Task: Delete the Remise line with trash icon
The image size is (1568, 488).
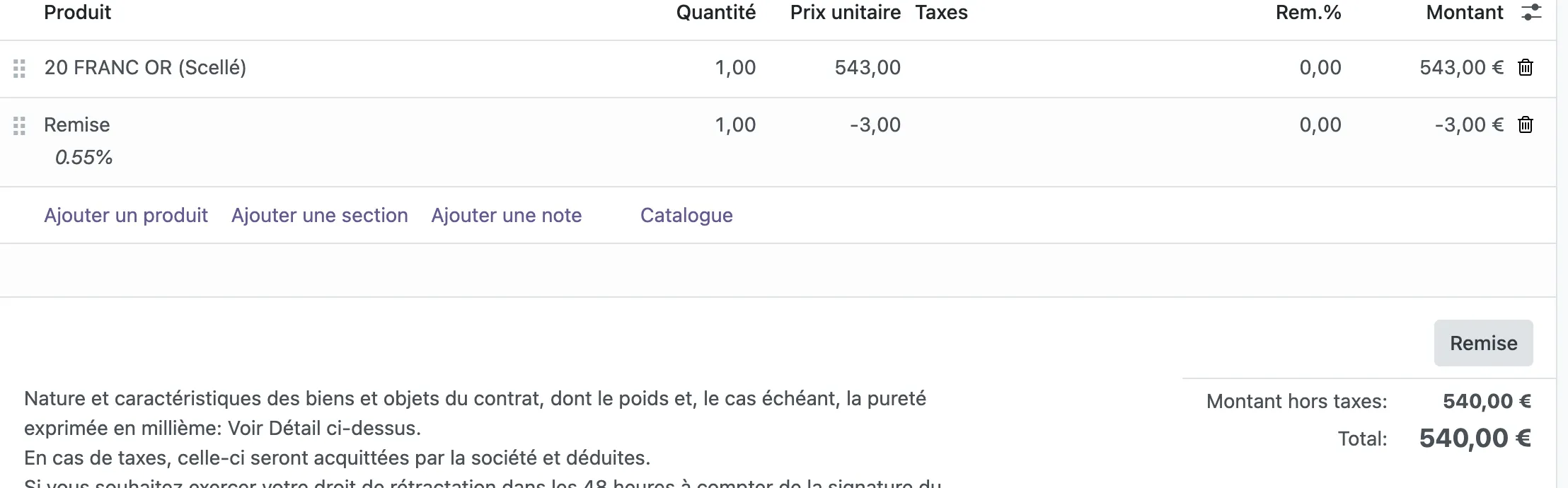Action: (x=1526, y=125)
